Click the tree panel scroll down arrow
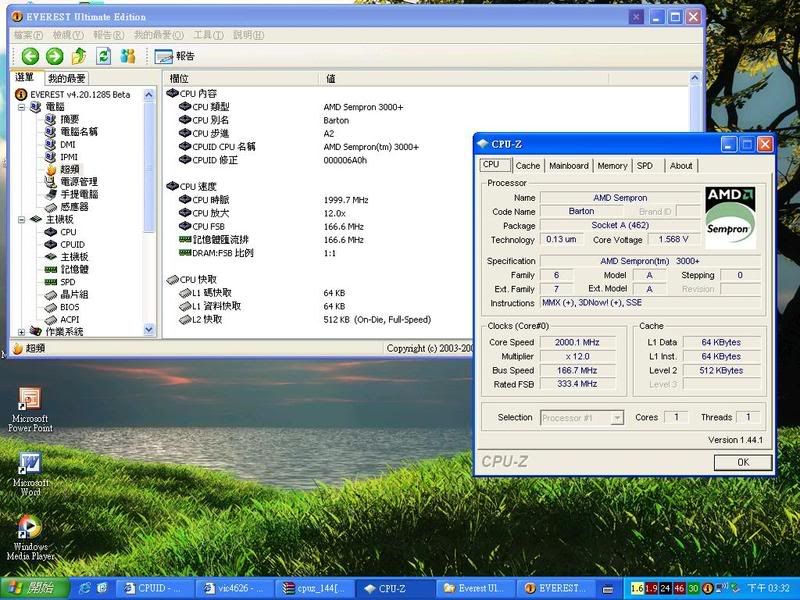The image size is (800, 600). coord(150,331)
